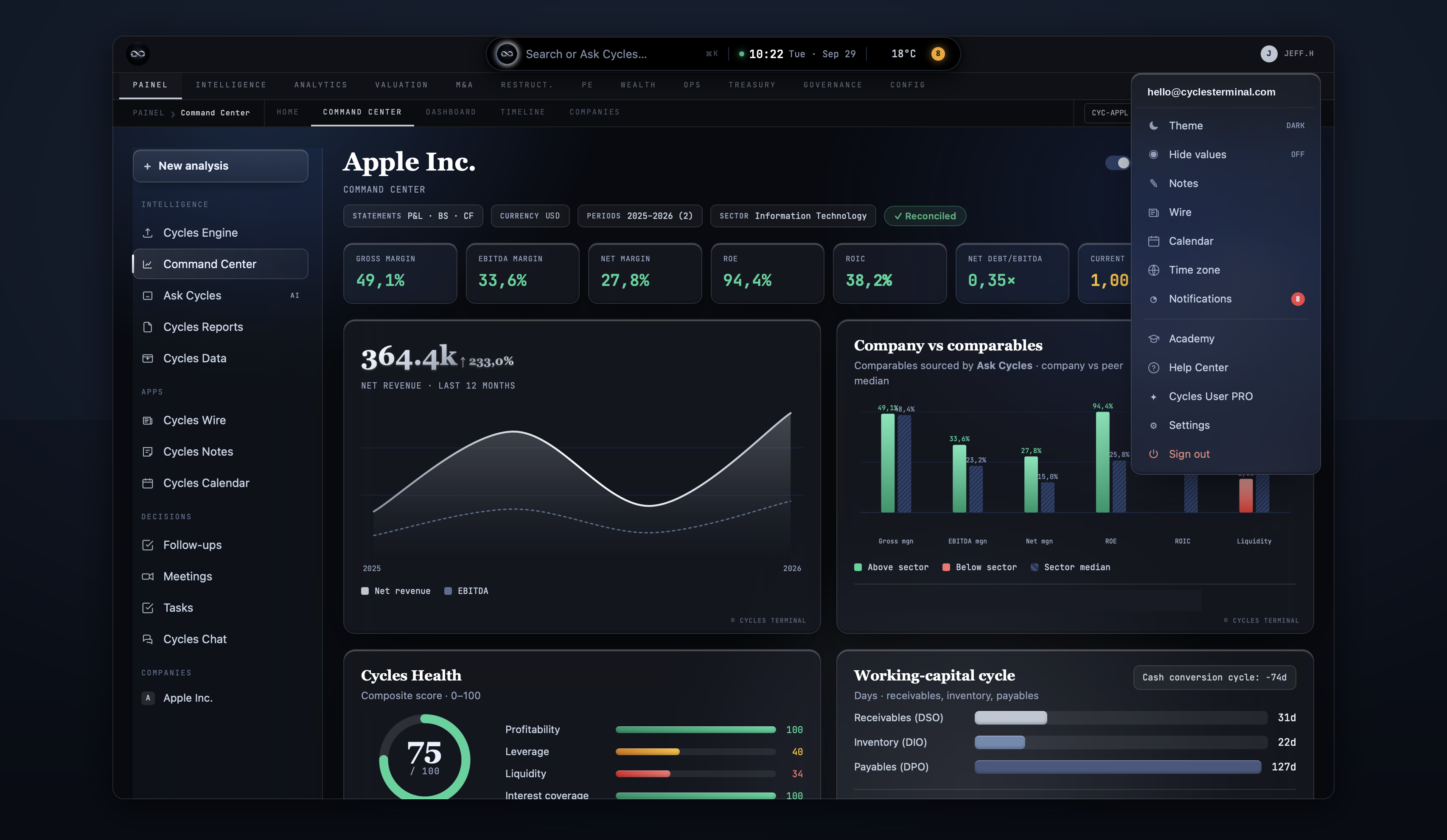Switch to the INTELLIGENCE top tab
Screen dimensions: 1447x840
(231, 85)
